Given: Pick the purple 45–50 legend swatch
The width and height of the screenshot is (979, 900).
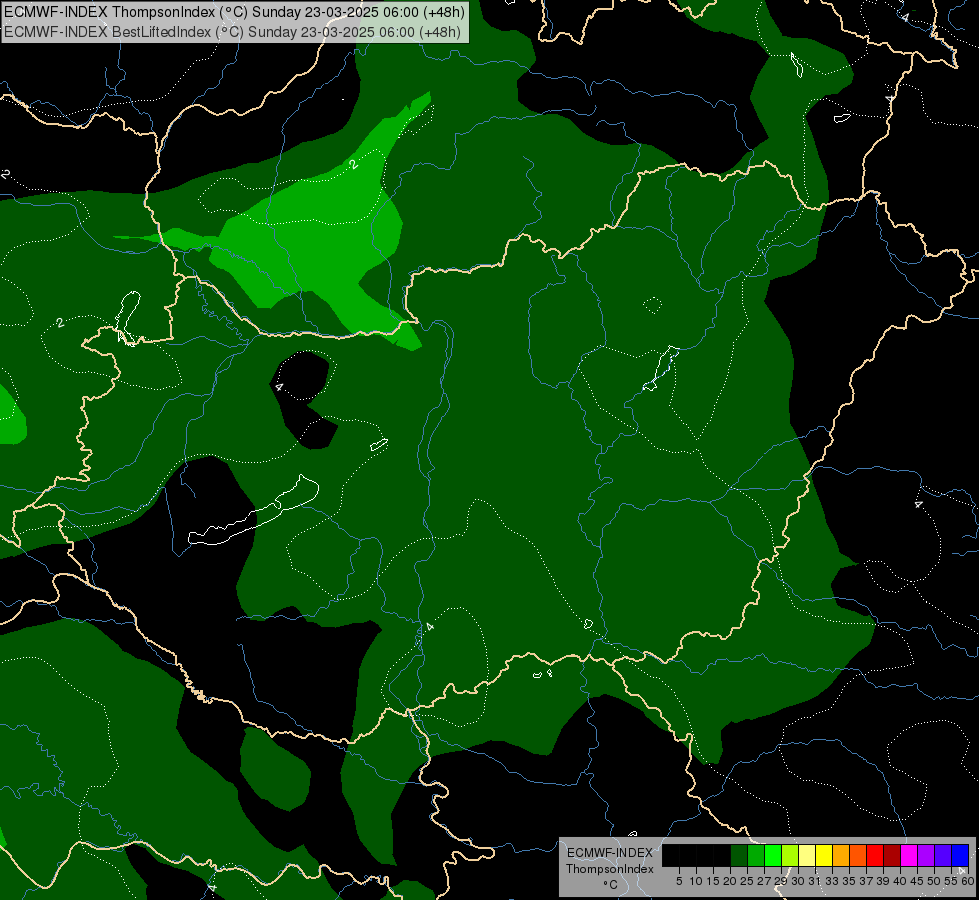Looking at the screenshot, I should [x=925, y=855].
